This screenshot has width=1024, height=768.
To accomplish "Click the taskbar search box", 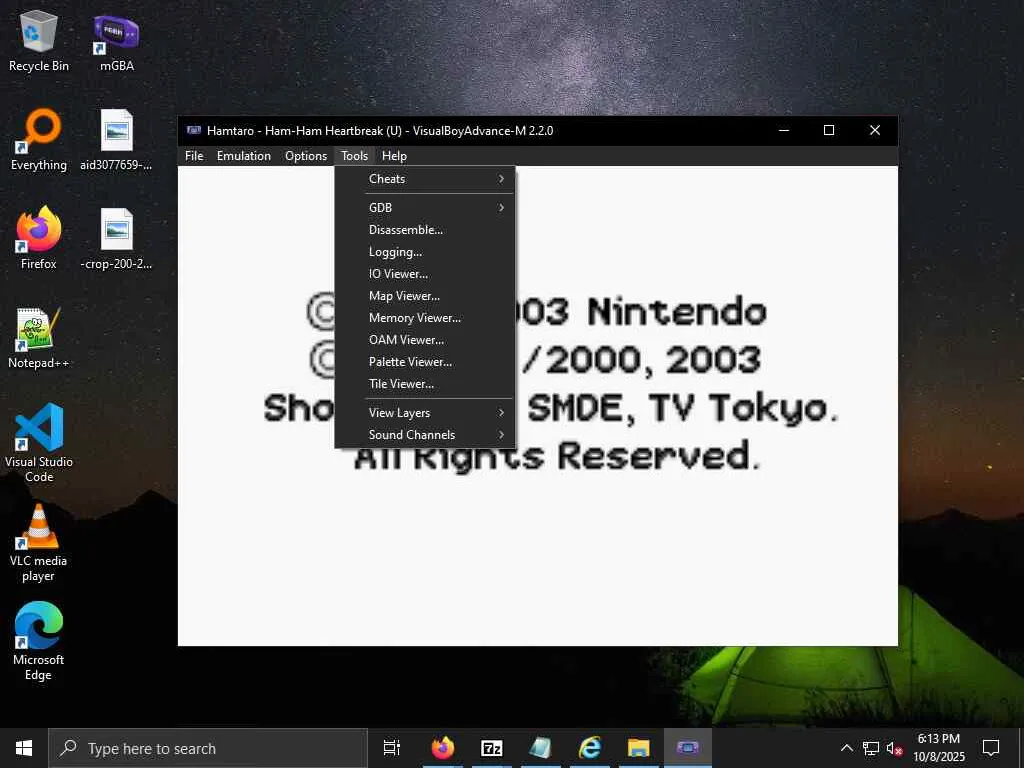I will (x=208, y=748).
